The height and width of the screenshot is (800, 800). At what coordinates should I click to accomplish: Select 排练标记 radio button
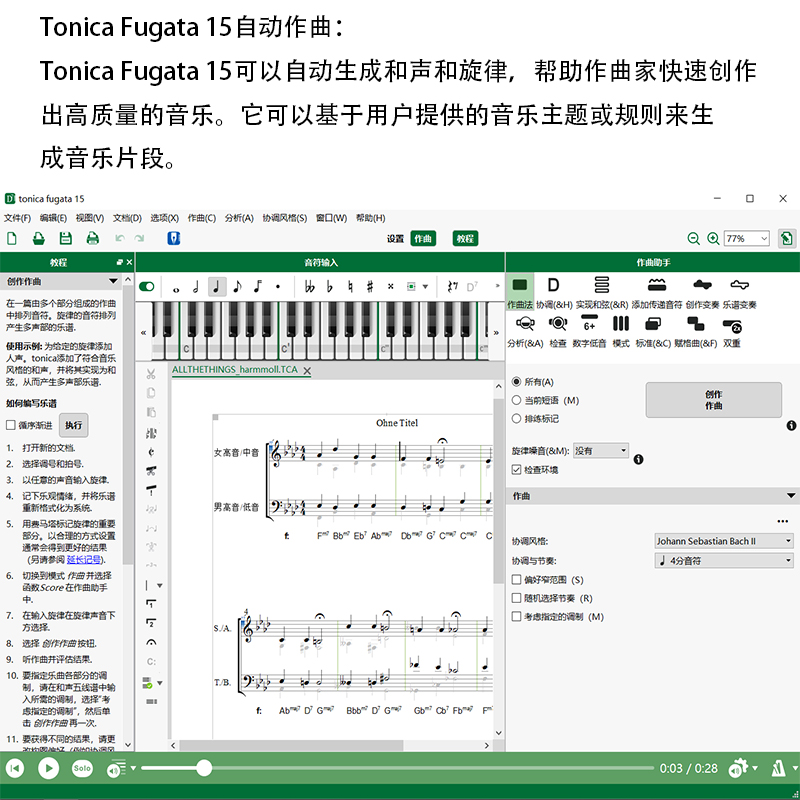516,418
